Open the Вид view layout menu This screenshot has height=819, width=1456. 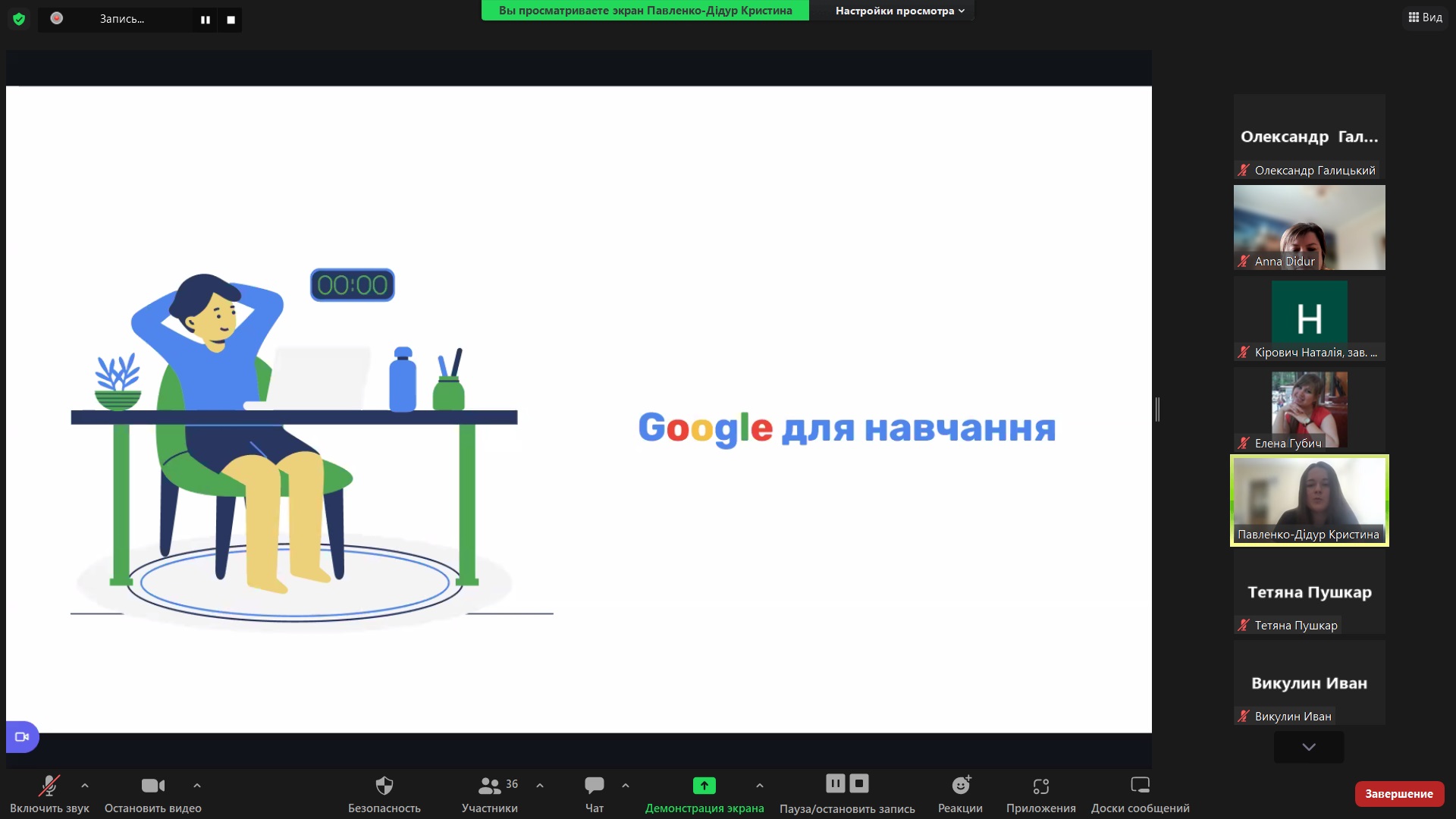1425,17
